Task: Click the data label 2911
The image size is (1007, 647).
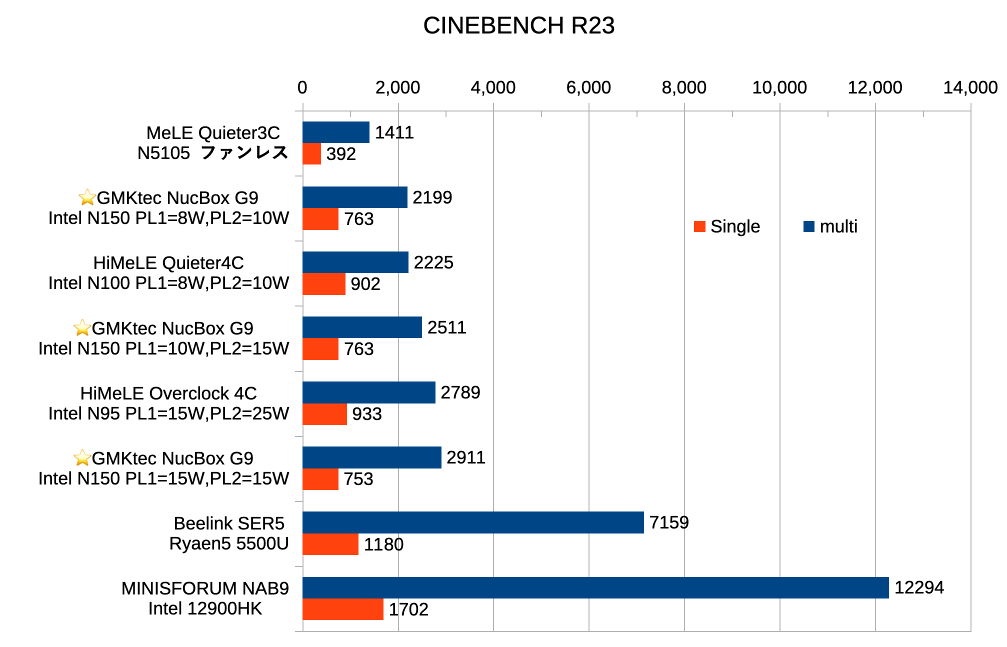Action: tap(466, 457)
